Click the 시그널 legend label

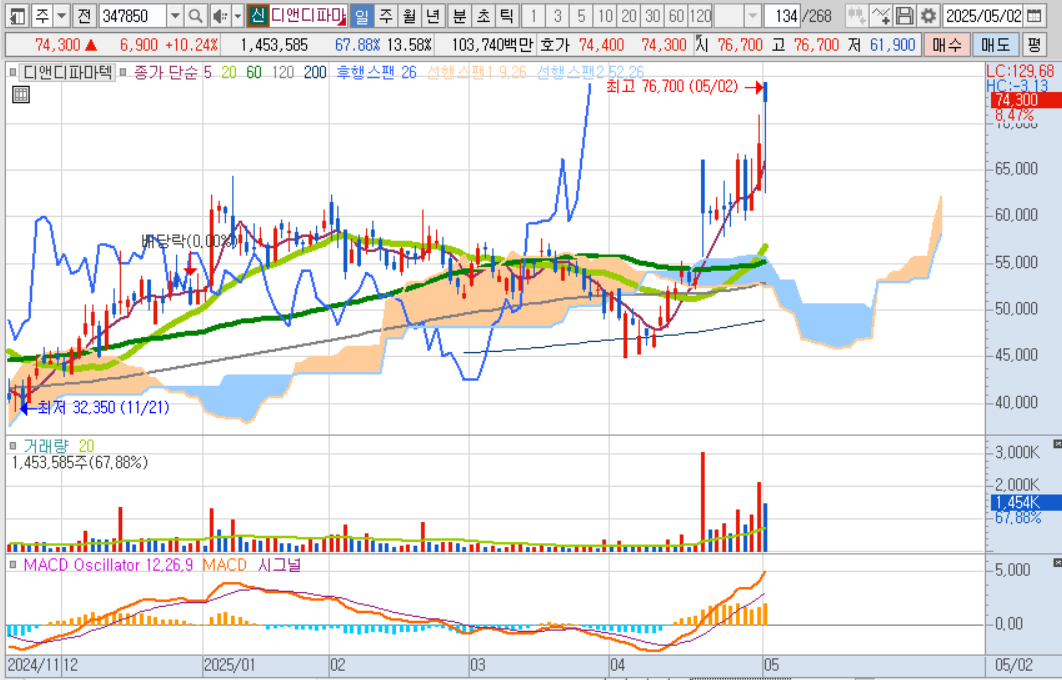point(278,565)
